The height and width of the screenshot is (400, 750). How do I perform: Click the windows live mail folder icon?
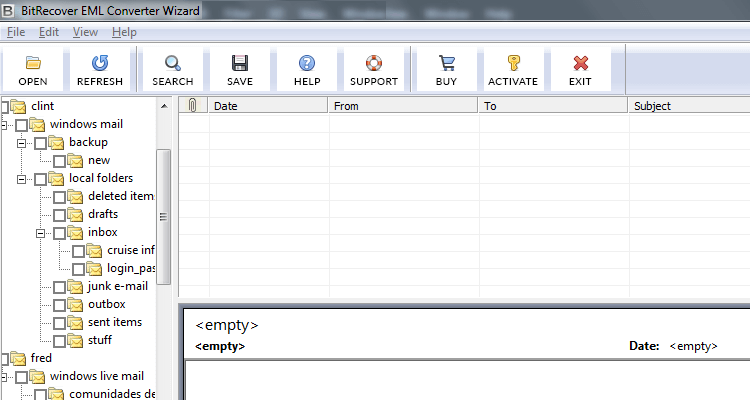click(37, 377)
